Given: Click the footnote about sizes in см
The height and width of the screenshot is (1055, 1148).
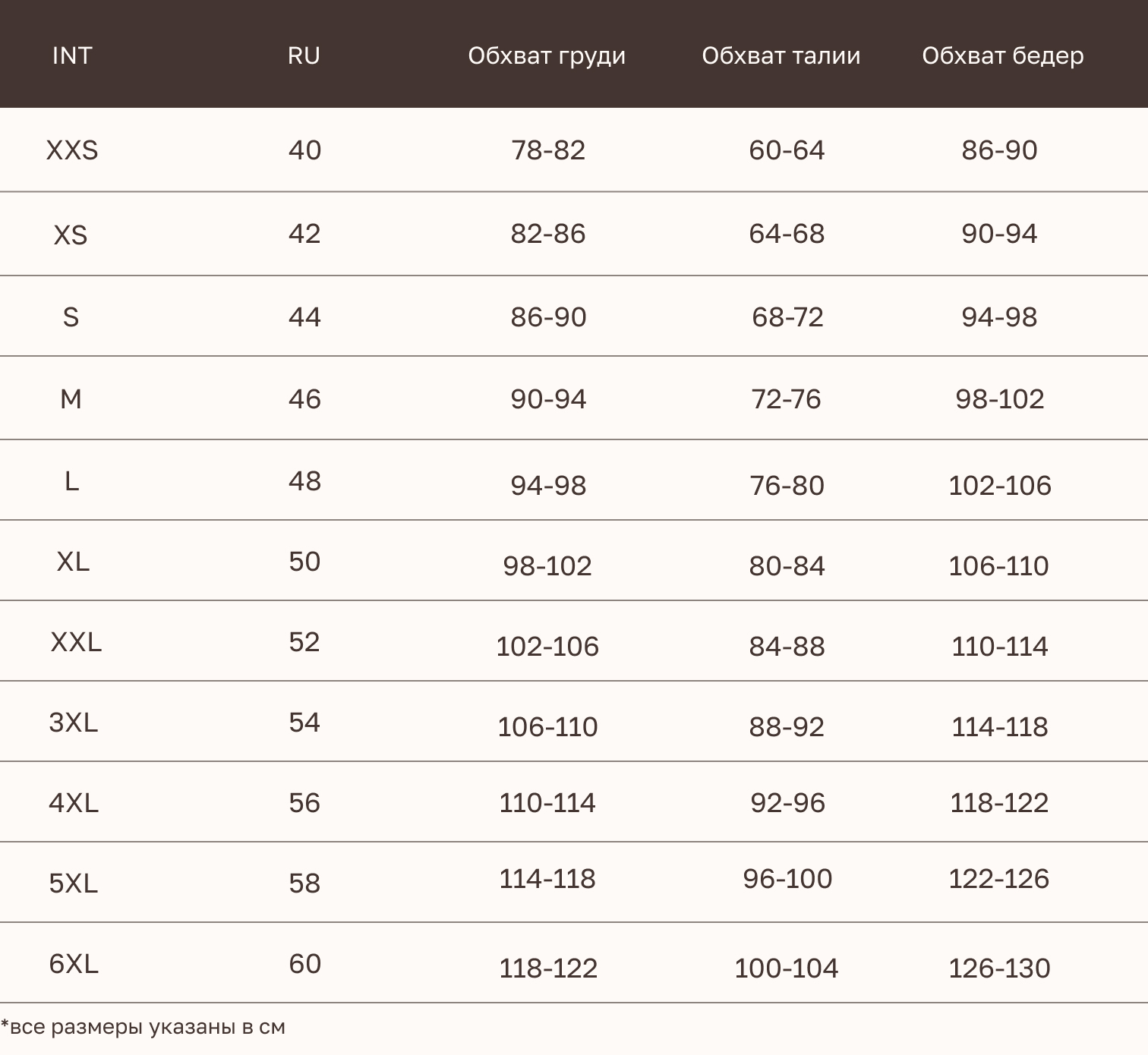Looking at the screenshot, I should (x=143, y=1027).
